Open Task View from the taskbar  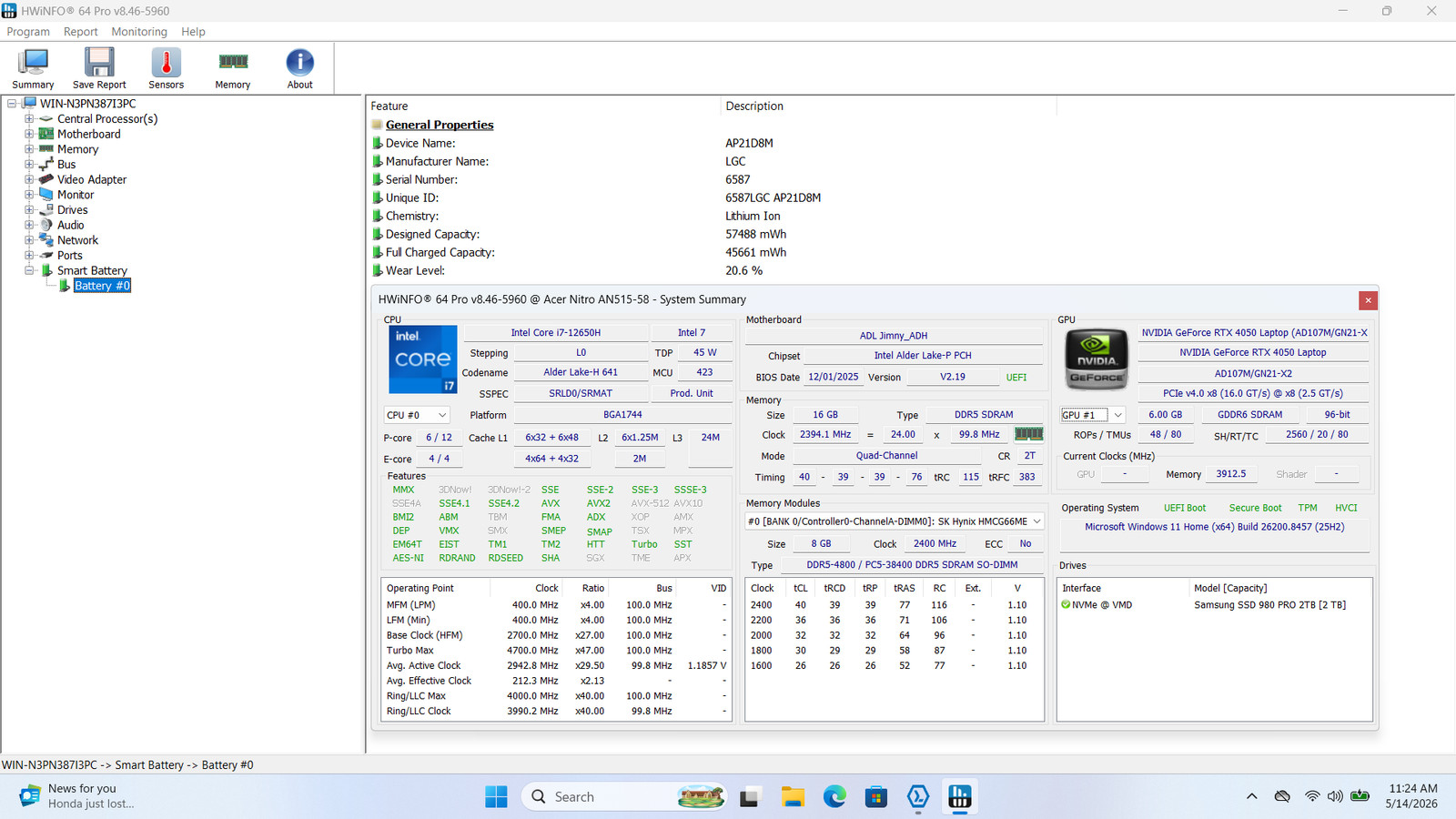[x=749, y=797]
